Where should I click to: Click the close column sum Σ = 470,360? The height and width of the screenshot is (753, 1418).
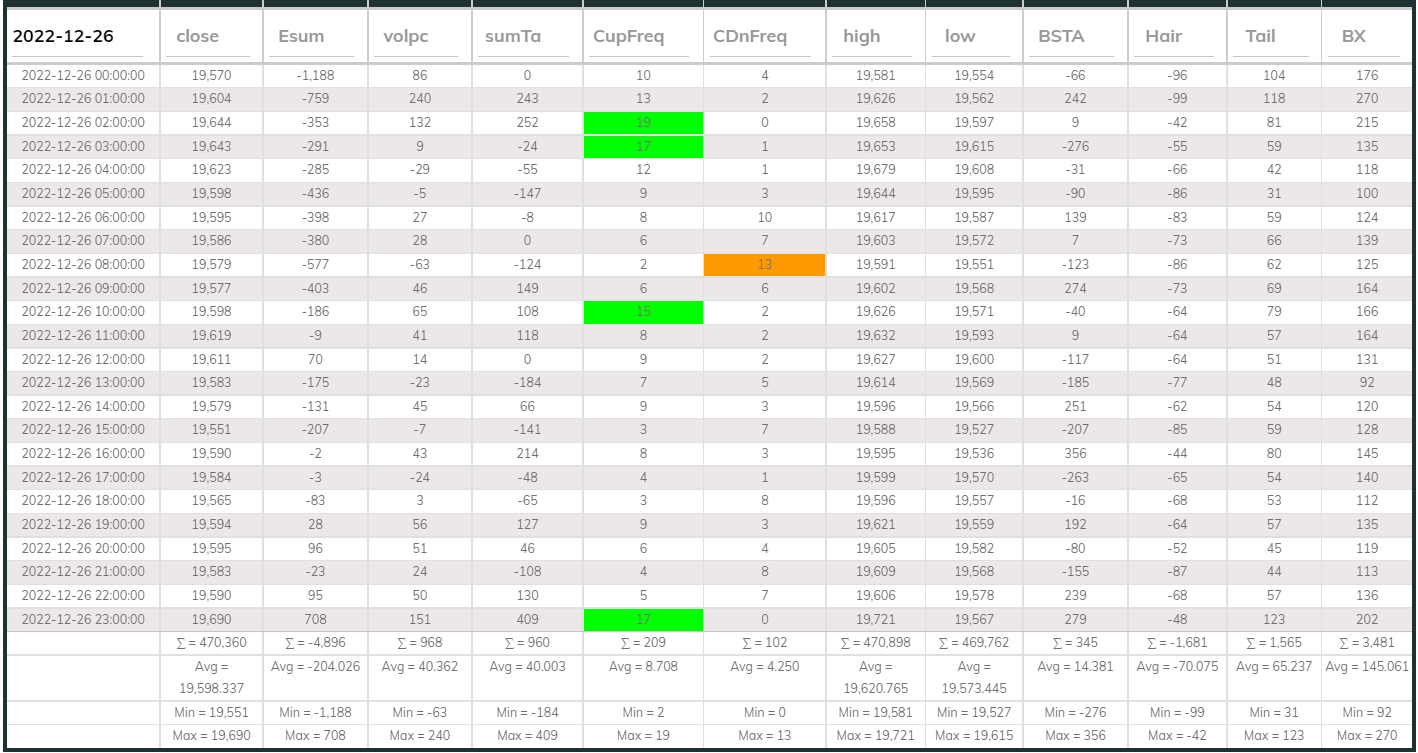tap(211, 643)
